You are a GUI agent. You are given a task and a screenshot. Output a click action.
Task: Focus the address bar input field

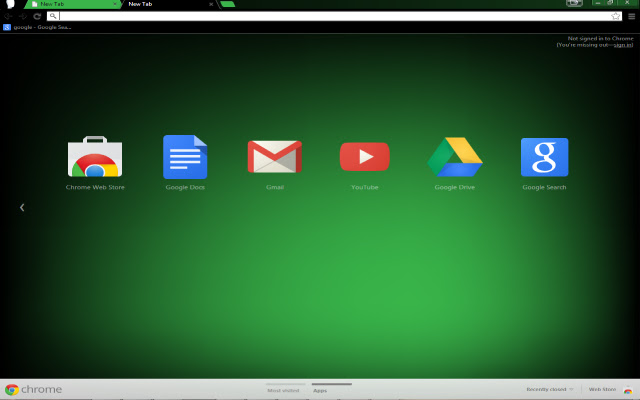coord(335,16)
